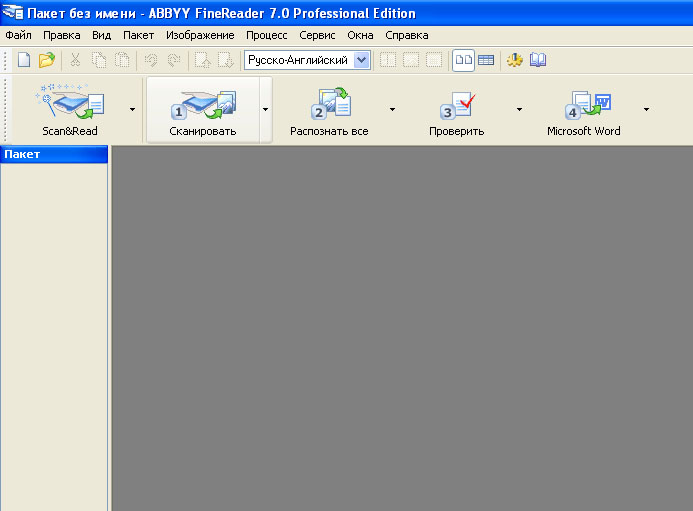This screenshot has height=511, width=693.
Task: Open the Правка menu
Action: [61, 35]
